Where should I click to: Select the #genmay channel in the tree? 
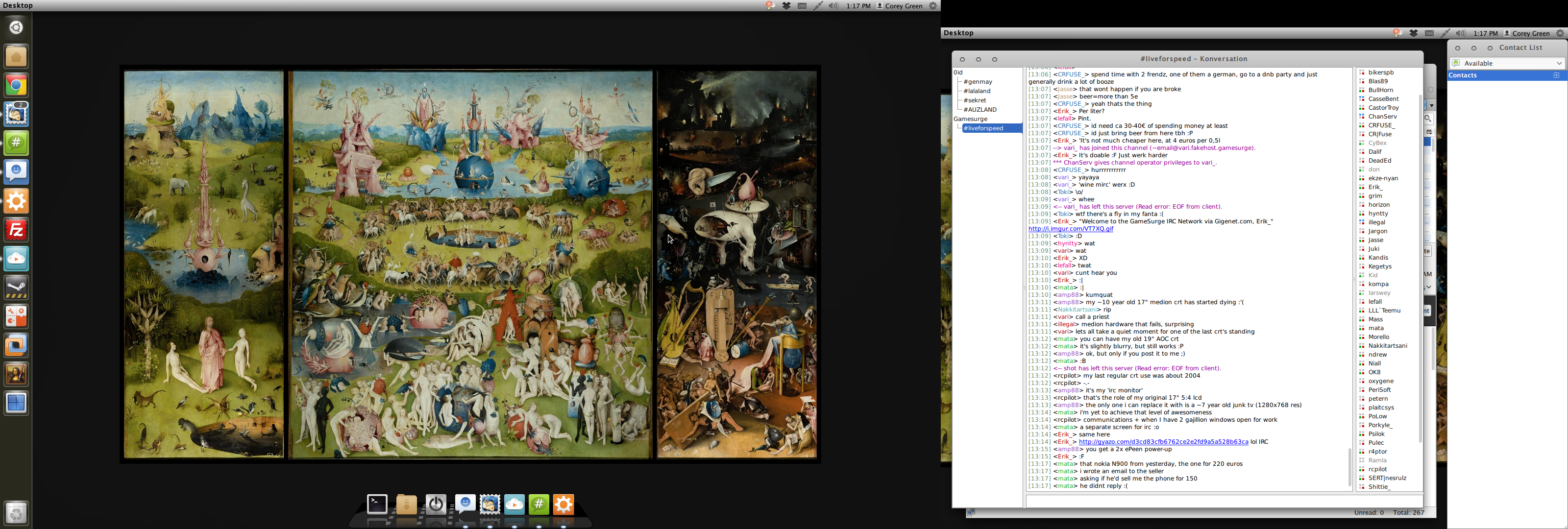point(978,82)
